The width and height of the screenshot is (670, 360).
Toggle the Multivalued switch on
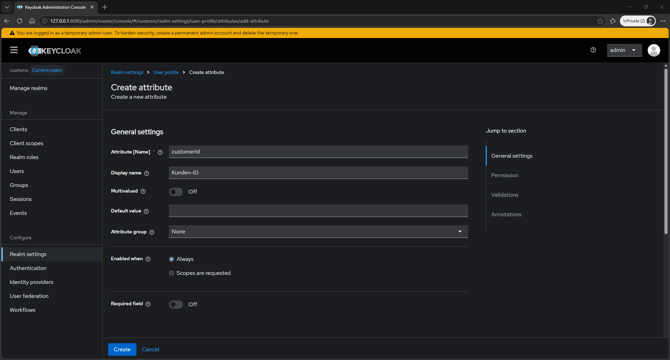[x=176, y=192]
